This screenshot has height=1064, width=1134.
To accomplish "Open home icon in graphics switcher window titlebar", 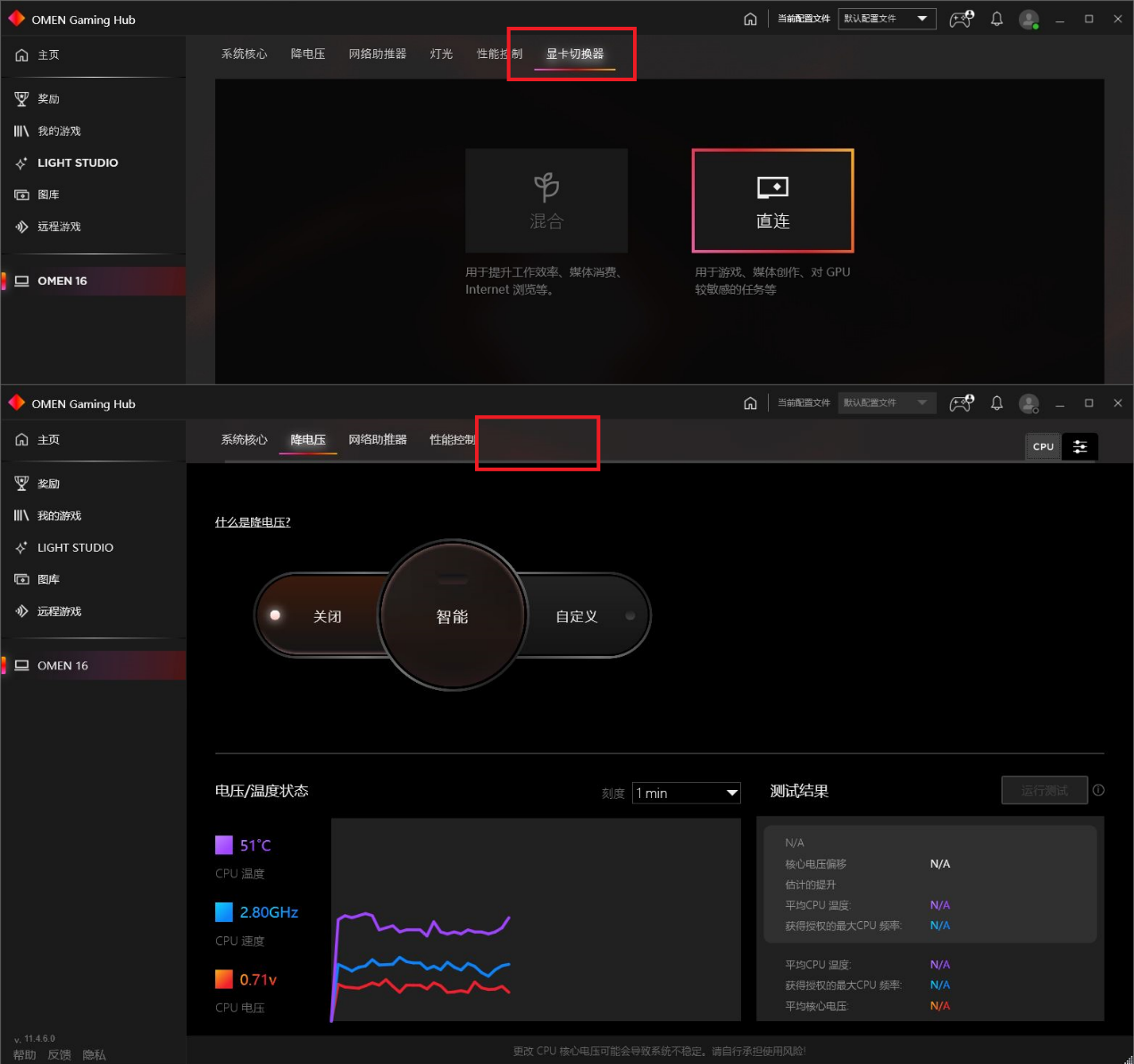I will [750, 19].
